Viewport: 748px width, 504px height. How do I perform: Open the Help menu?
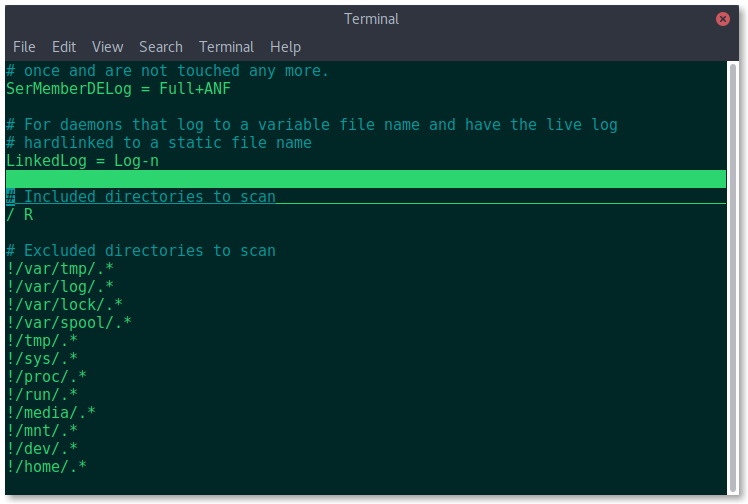tap(285, 47)
